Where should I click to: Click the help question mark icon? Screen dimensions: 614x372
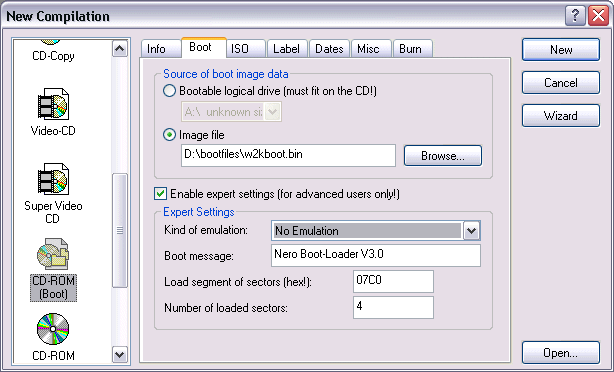(x=575, y=16)
